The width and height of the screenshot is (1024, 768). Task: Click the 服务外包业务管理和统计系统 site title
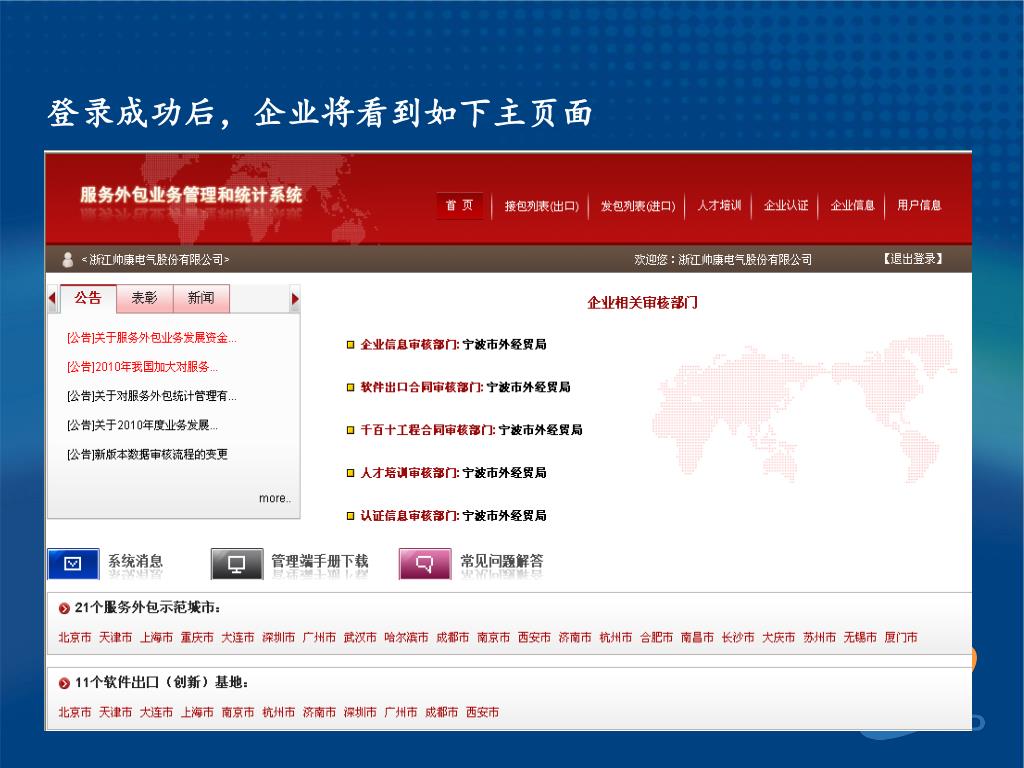tap(191, 195)
